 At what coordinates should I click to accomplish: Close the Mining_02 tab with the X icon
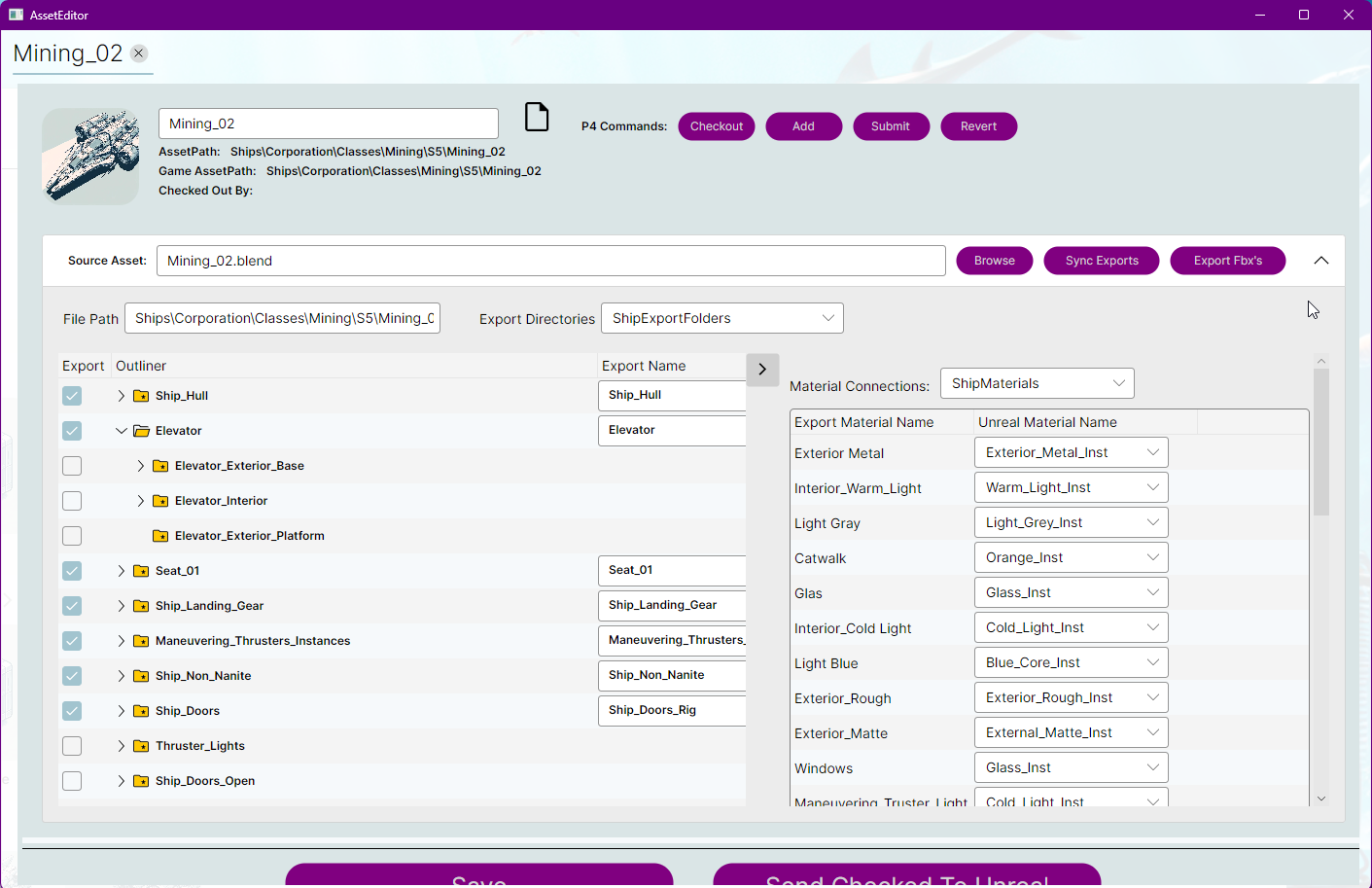(x=139, y=53)
